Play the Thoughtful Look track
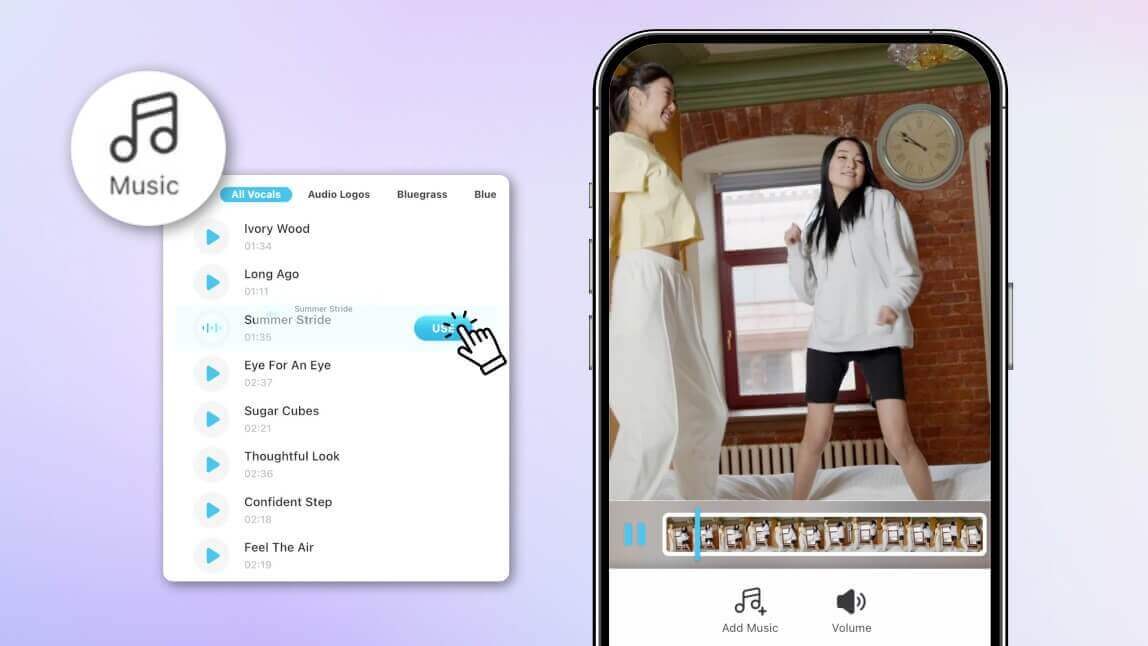 click(212, 464)
